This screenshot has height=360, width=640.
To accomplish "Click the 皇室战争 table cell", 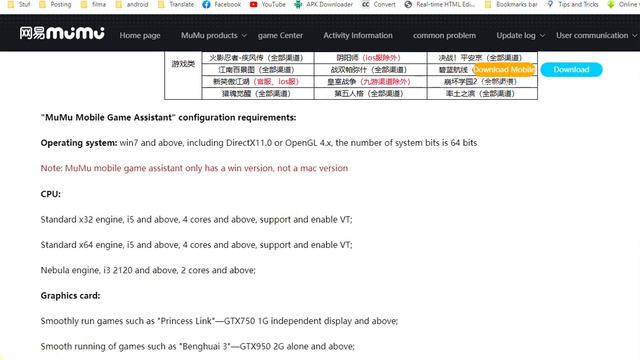I will pyautogui.click(x=370, y=82).
